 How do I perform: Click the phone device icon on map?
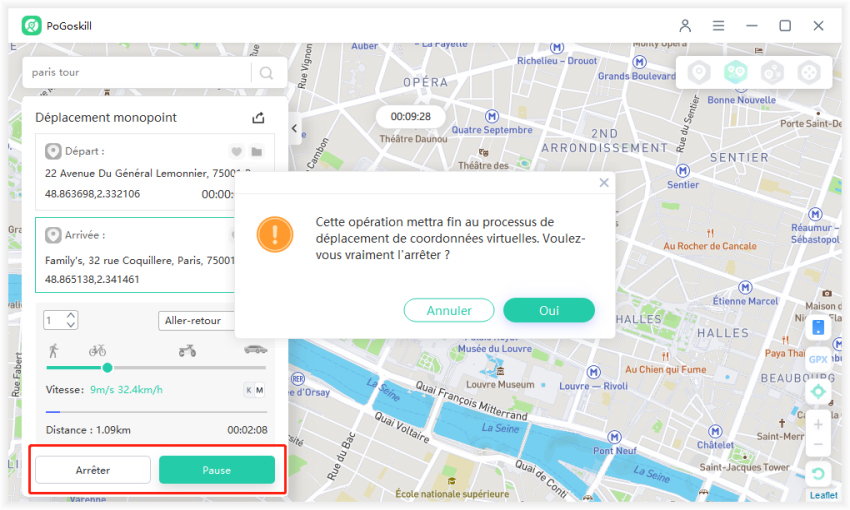818,327
